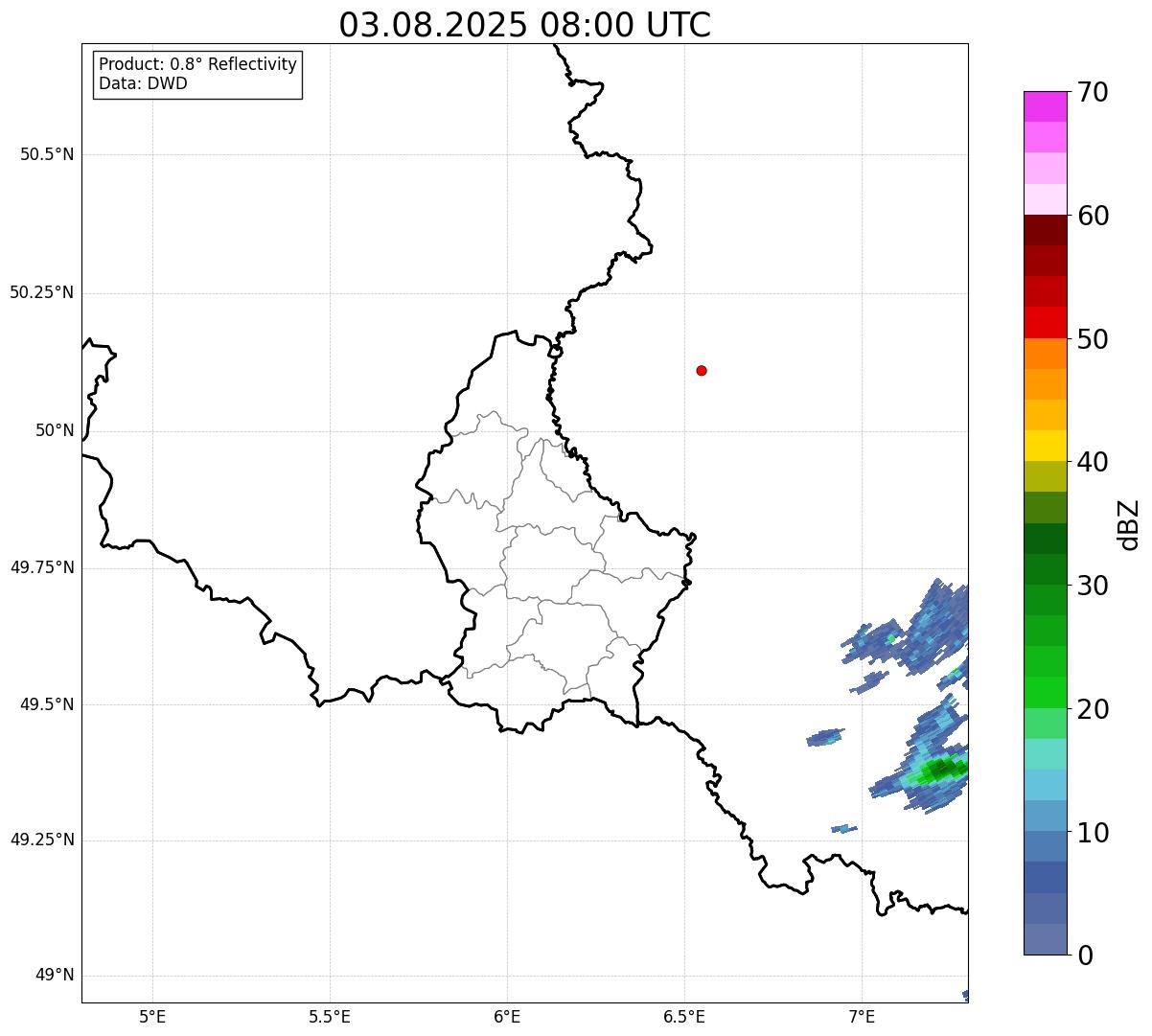Click the 7°E longitude label
Image resolution: width=1152 pixels, height=1036 pixels.
click(x=862, y=1016)
